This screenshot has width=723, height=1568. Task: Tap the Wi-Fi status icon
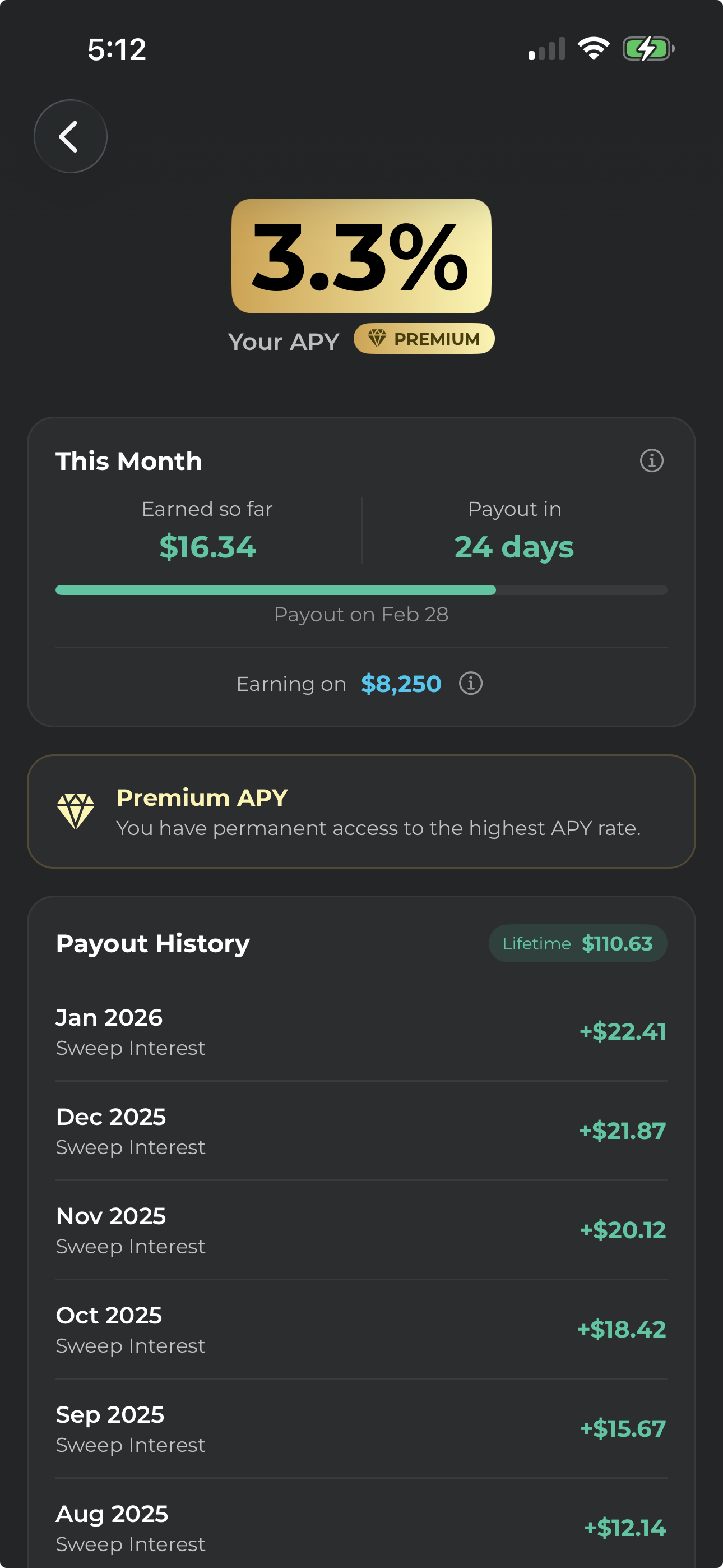click(x=594, y=48)
